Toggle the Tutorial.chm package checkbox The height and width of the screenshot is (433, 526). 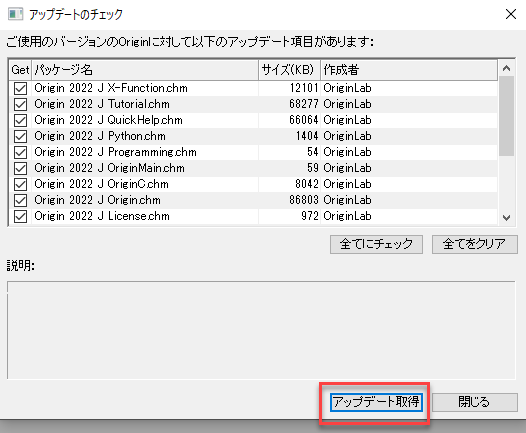coord(20,105)
